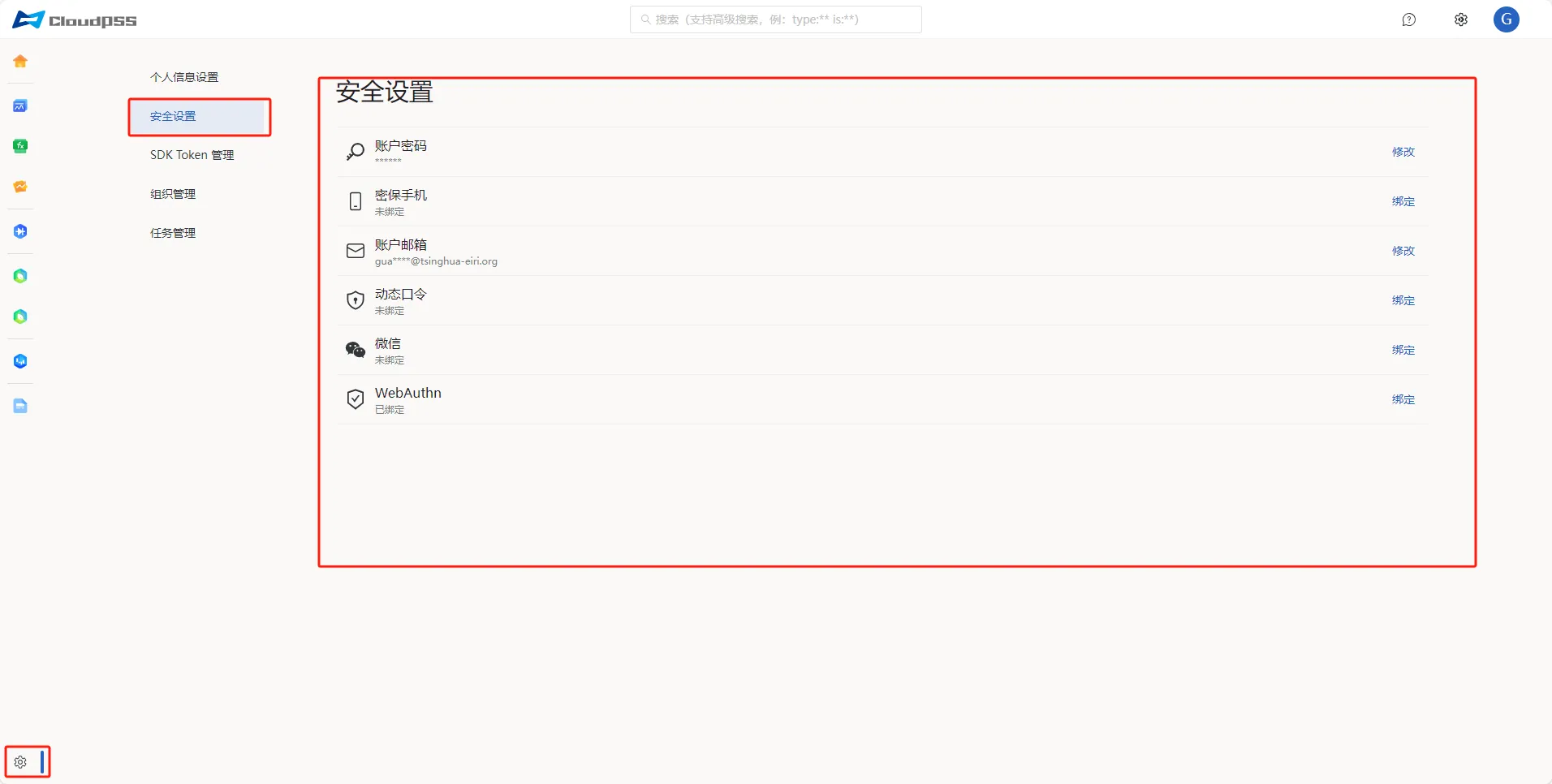Screen dimensions: 1552x784
Task: Click 修改 for 账户密码
Action: [1403, 152]
